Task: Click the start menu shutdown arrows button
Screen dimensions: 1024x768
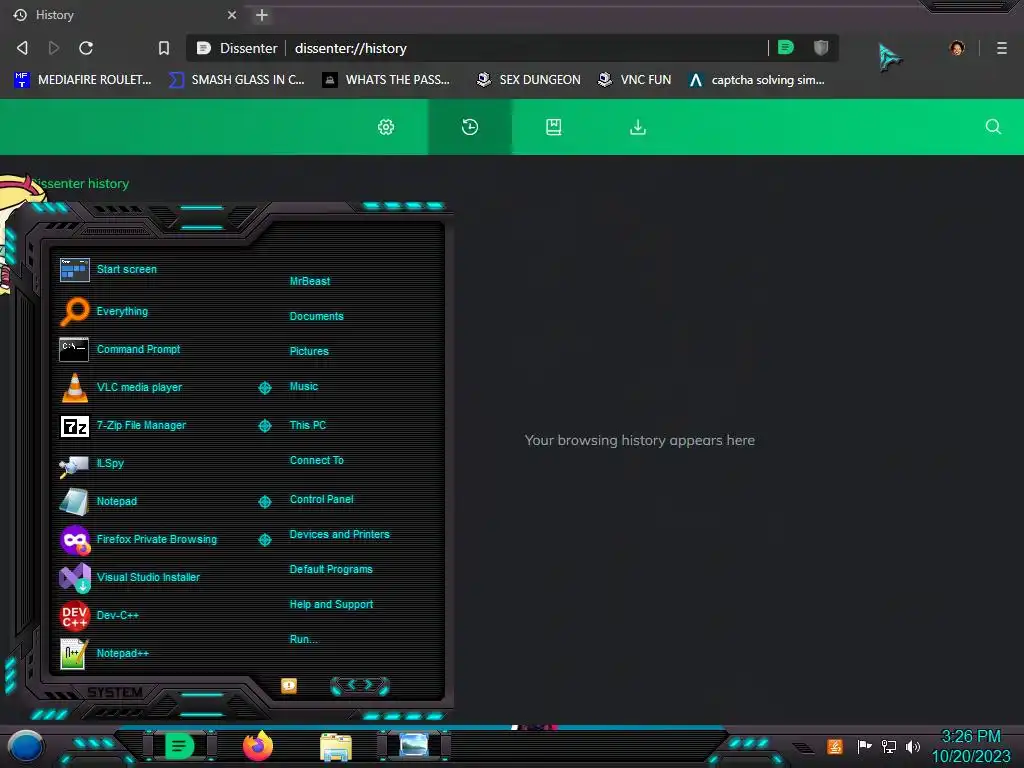Action: pos(360,685)
